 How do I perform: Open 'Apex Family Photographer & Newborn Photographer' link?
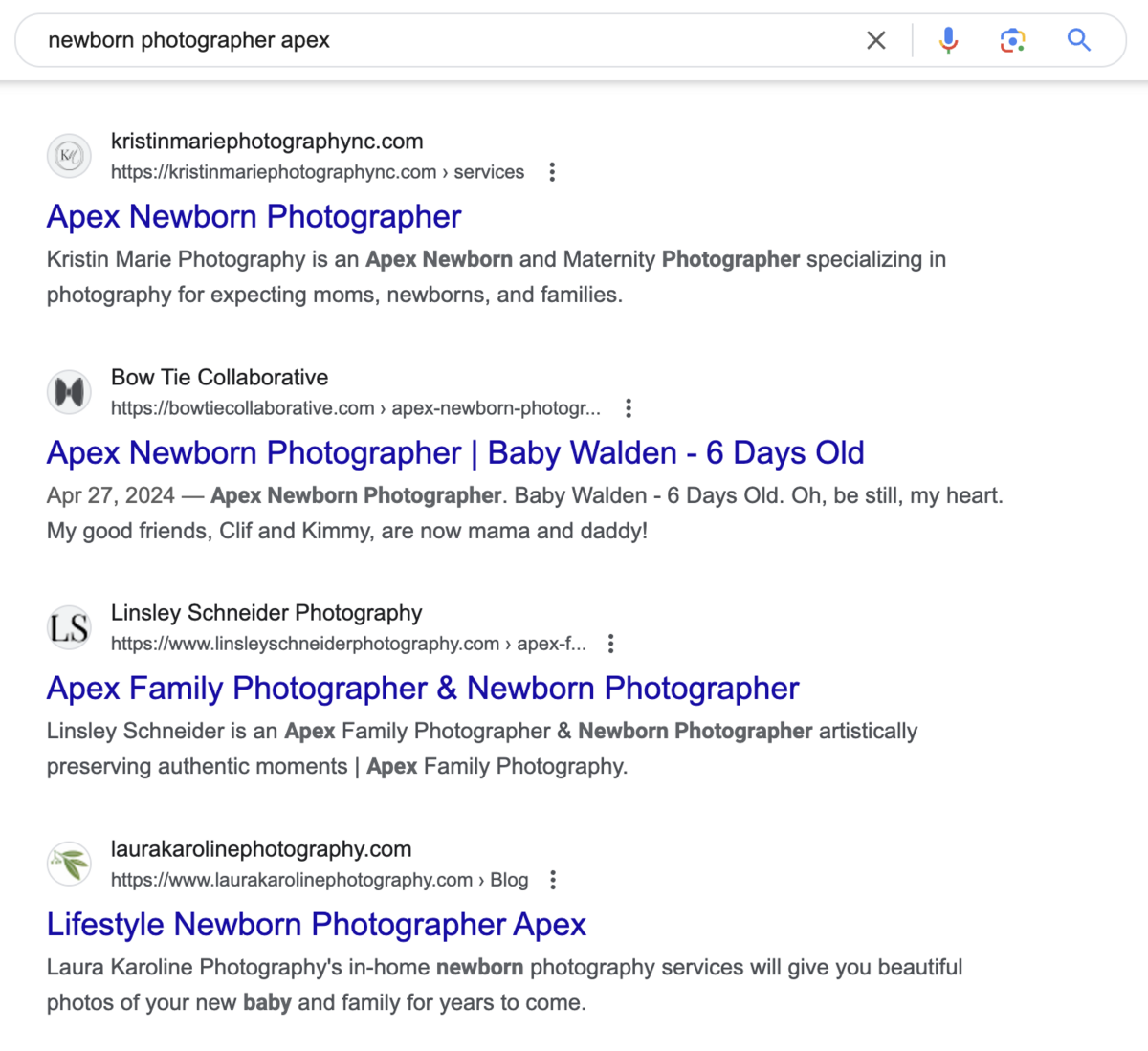point(423,689)
